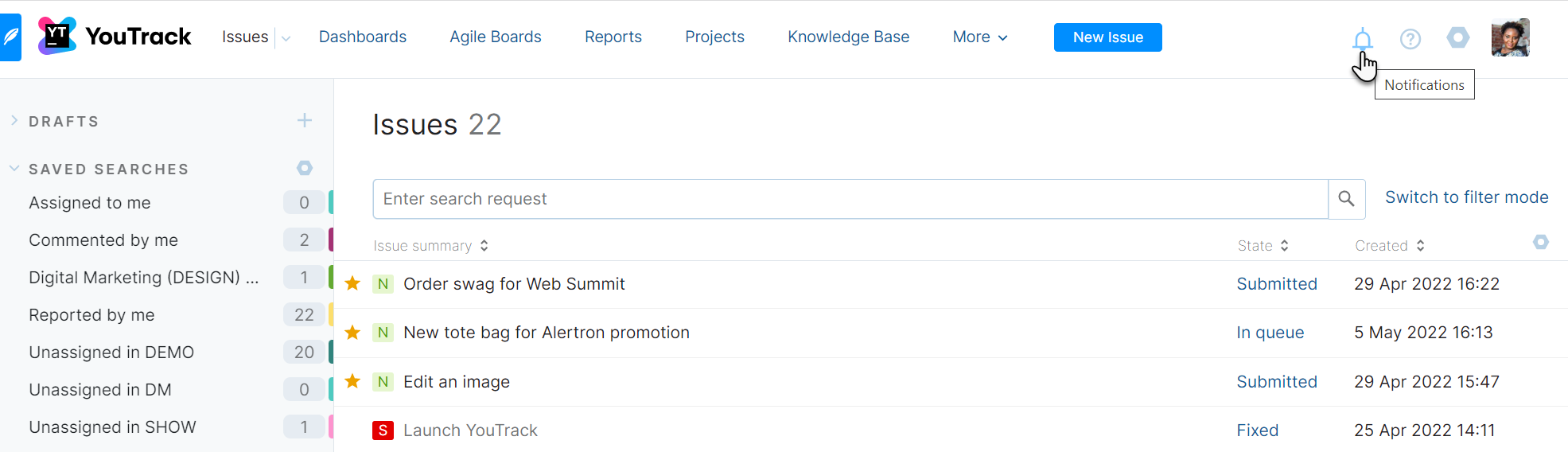Open issue list column settings icon
The image size is (1568, 452).
tap(1541, 242)
